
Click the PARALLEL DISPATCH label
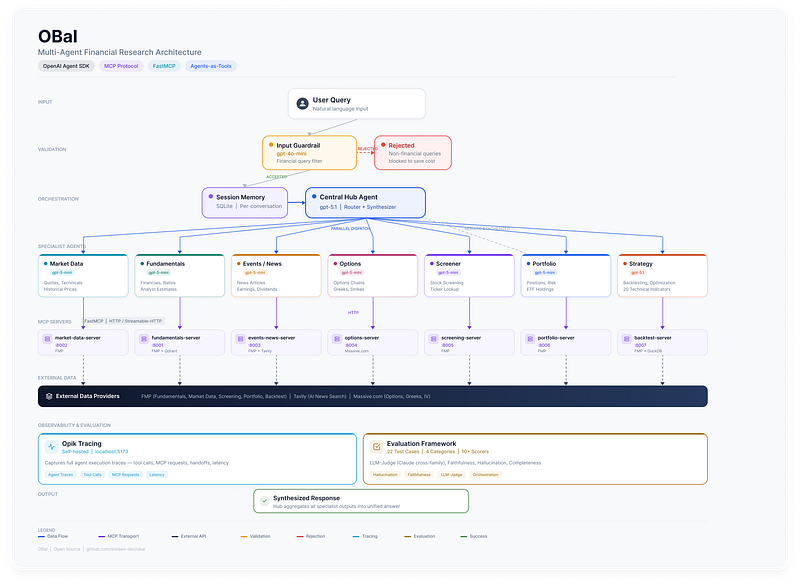click(350, 228)
